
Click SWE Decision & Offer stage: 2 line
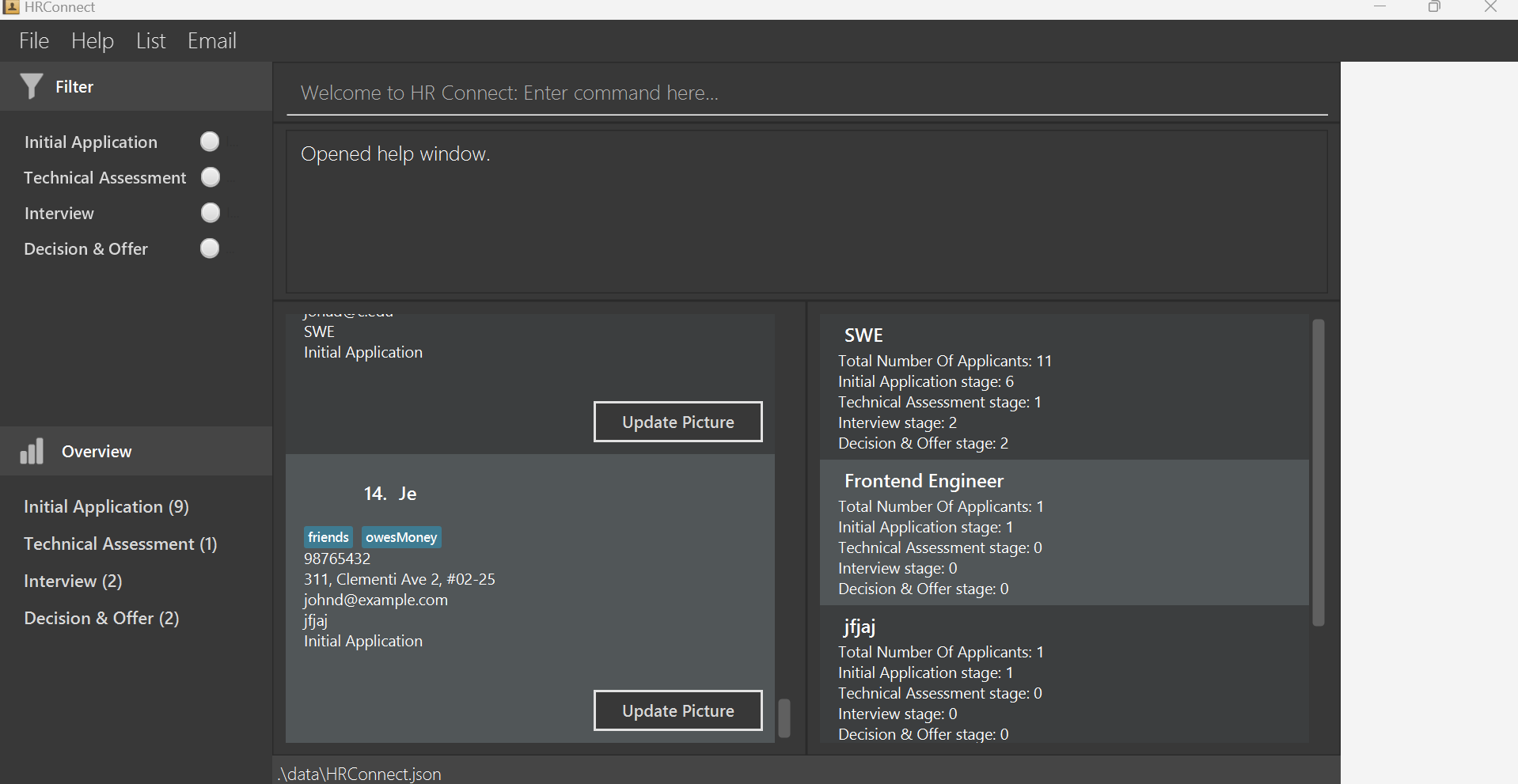click(x=924, y=443)
